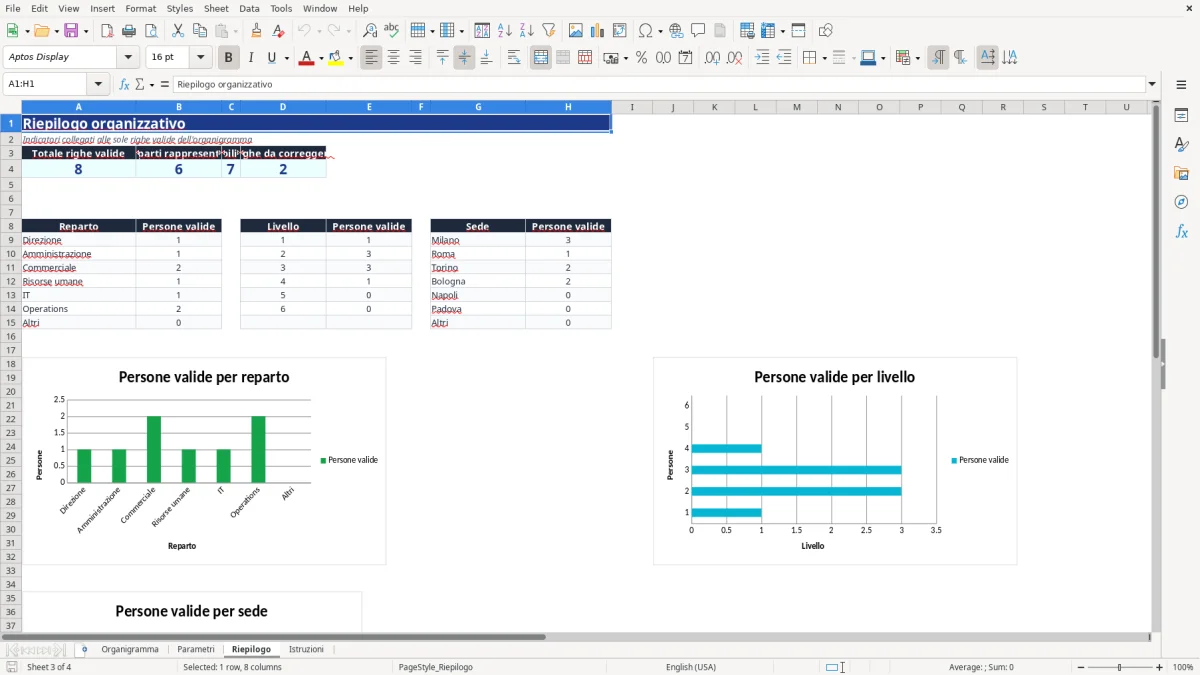Open the Sheet menu

216,8
